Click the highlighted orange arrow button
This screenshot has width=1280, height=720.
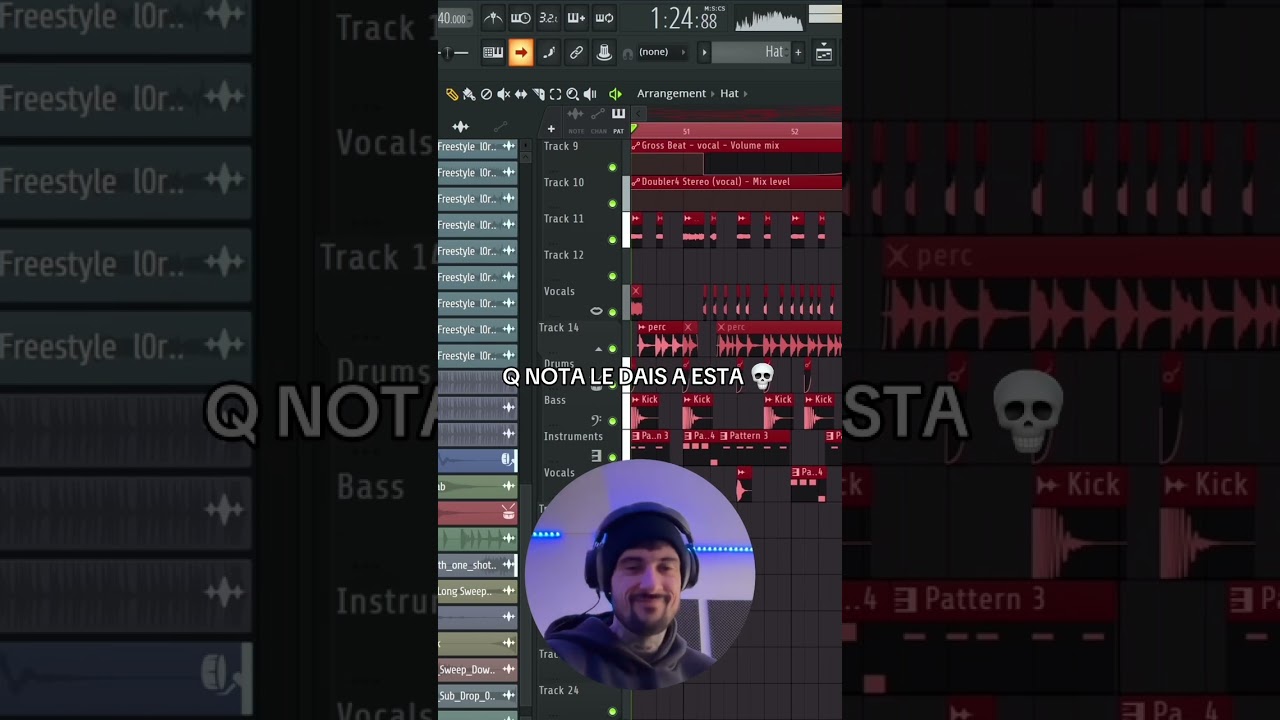click(521, 53)
